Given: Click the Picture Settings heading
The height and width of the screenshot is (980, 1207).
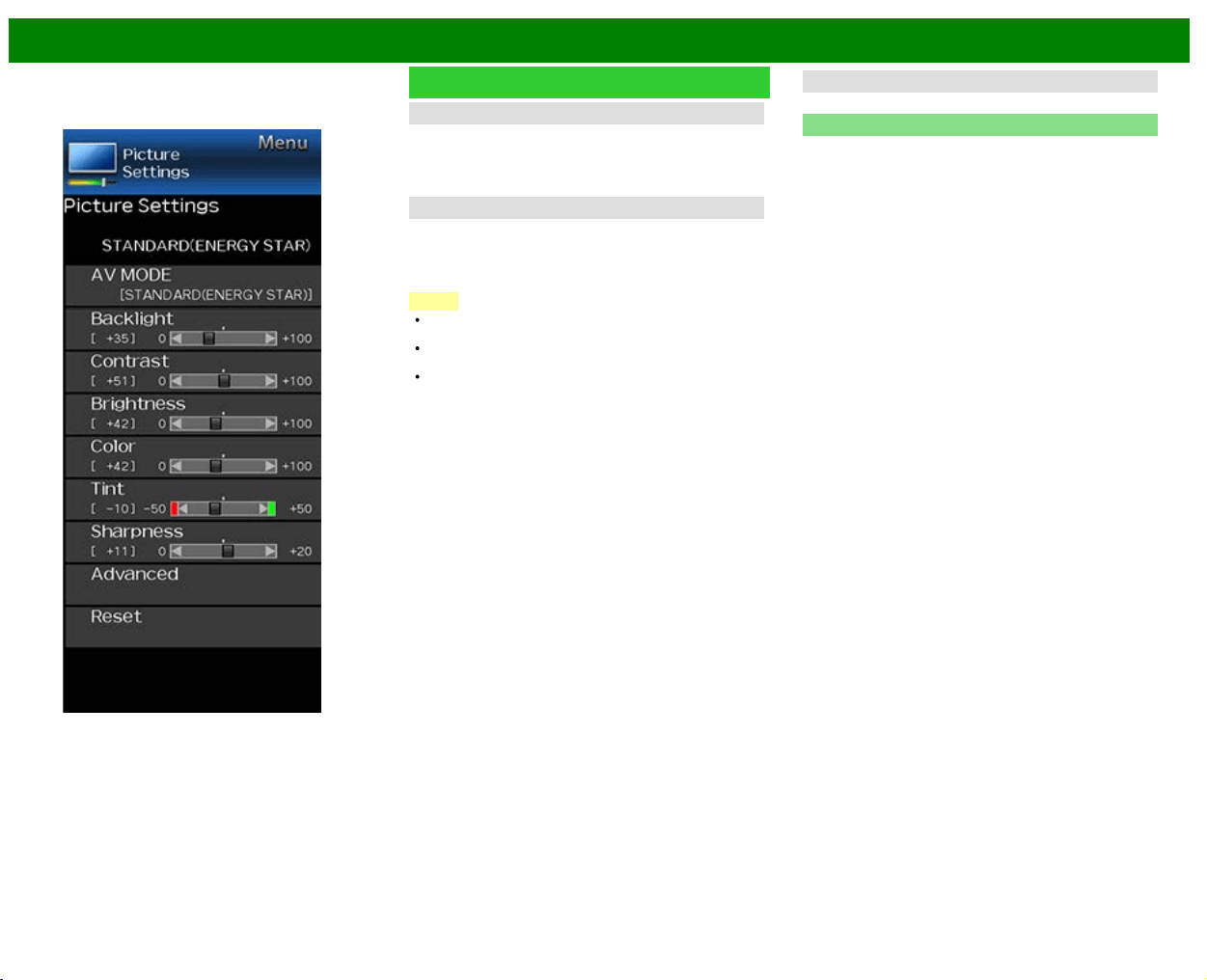Looking at the screenshot, I should (x=142, y=206).
